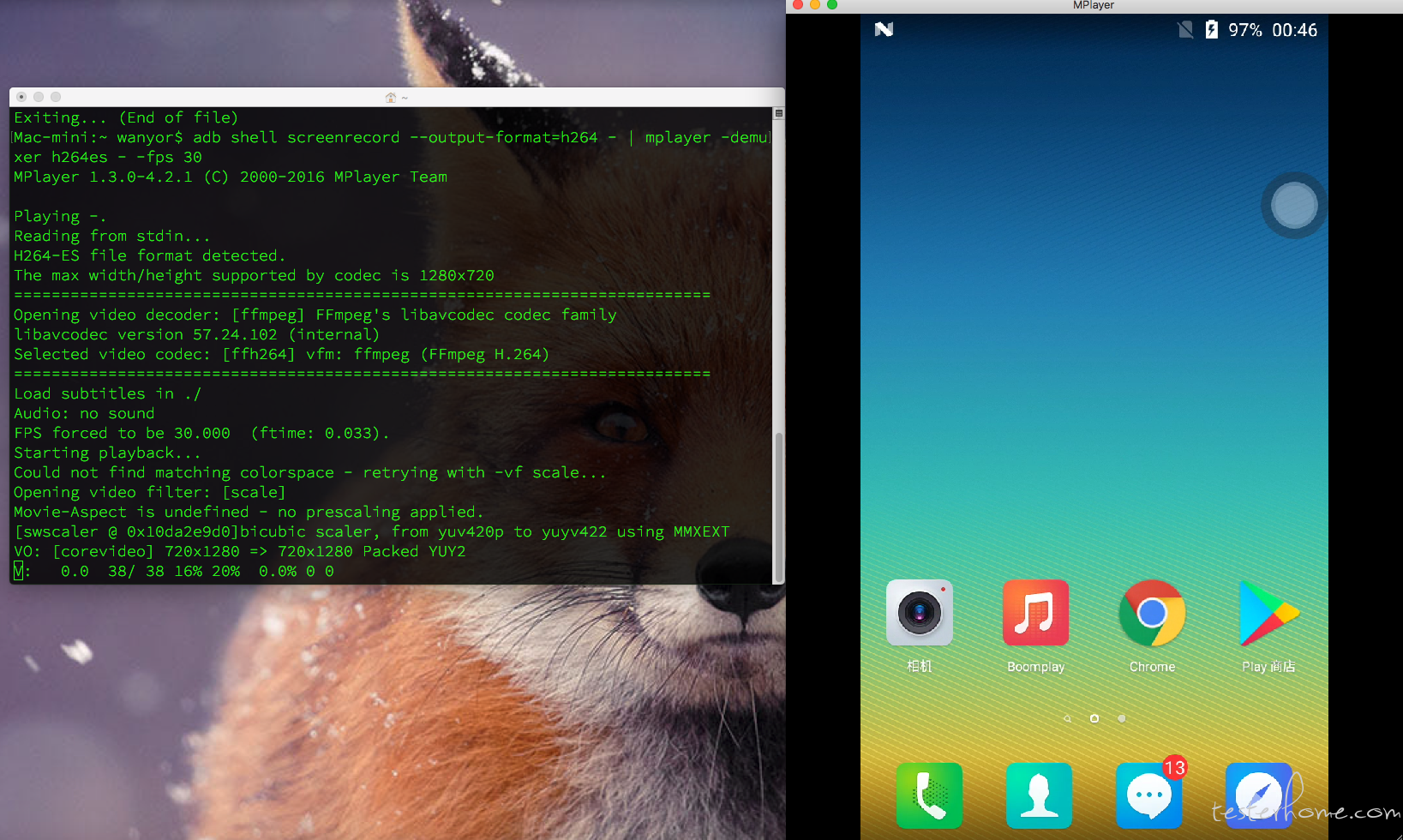Screen dimensions: 1403x840
Task: Click the terminal cursor on the V: line
Action: point(18,571)
